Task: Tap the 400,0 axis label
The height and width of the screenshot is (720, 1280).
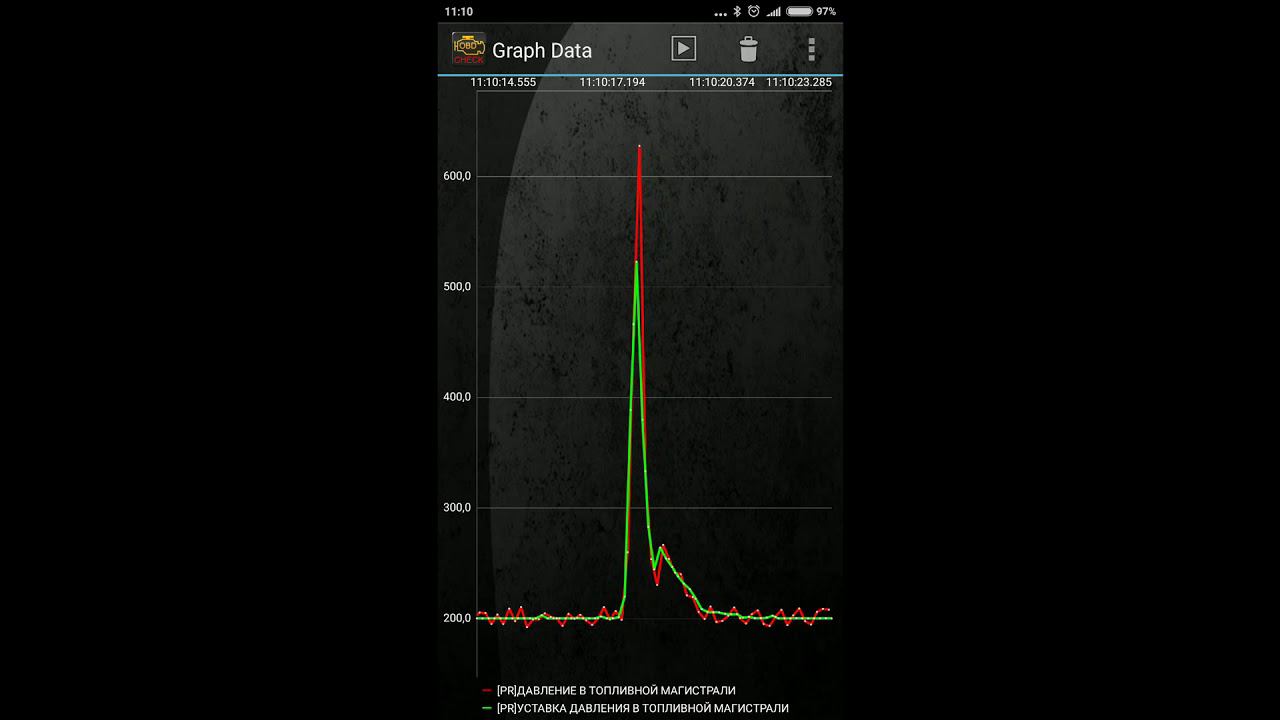Action: click(x=456, y=397)
